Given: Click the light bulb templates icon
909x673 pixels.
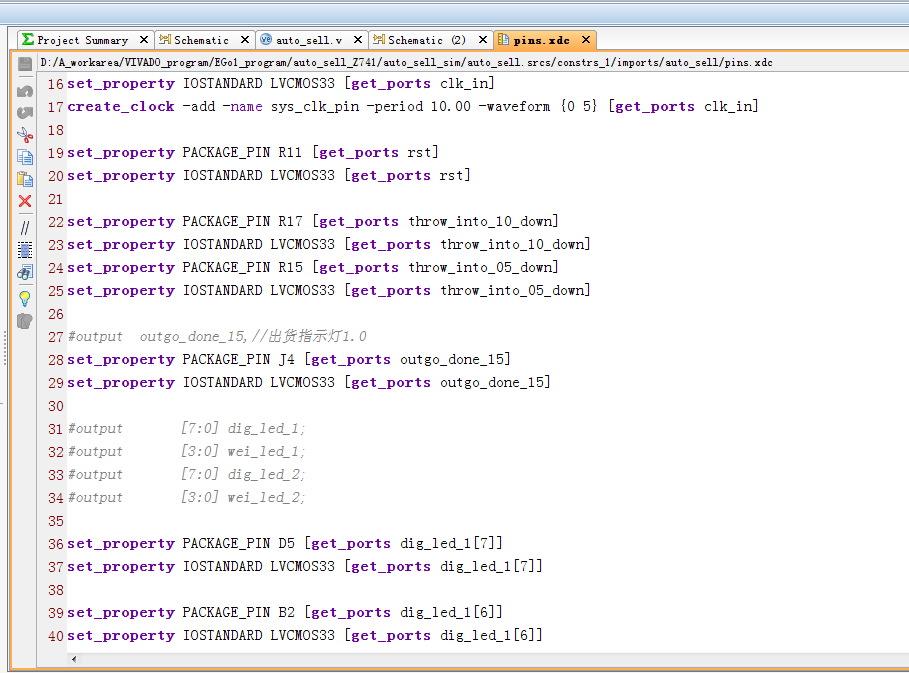Looking at the screenshot, I should (x=25, y=299).
